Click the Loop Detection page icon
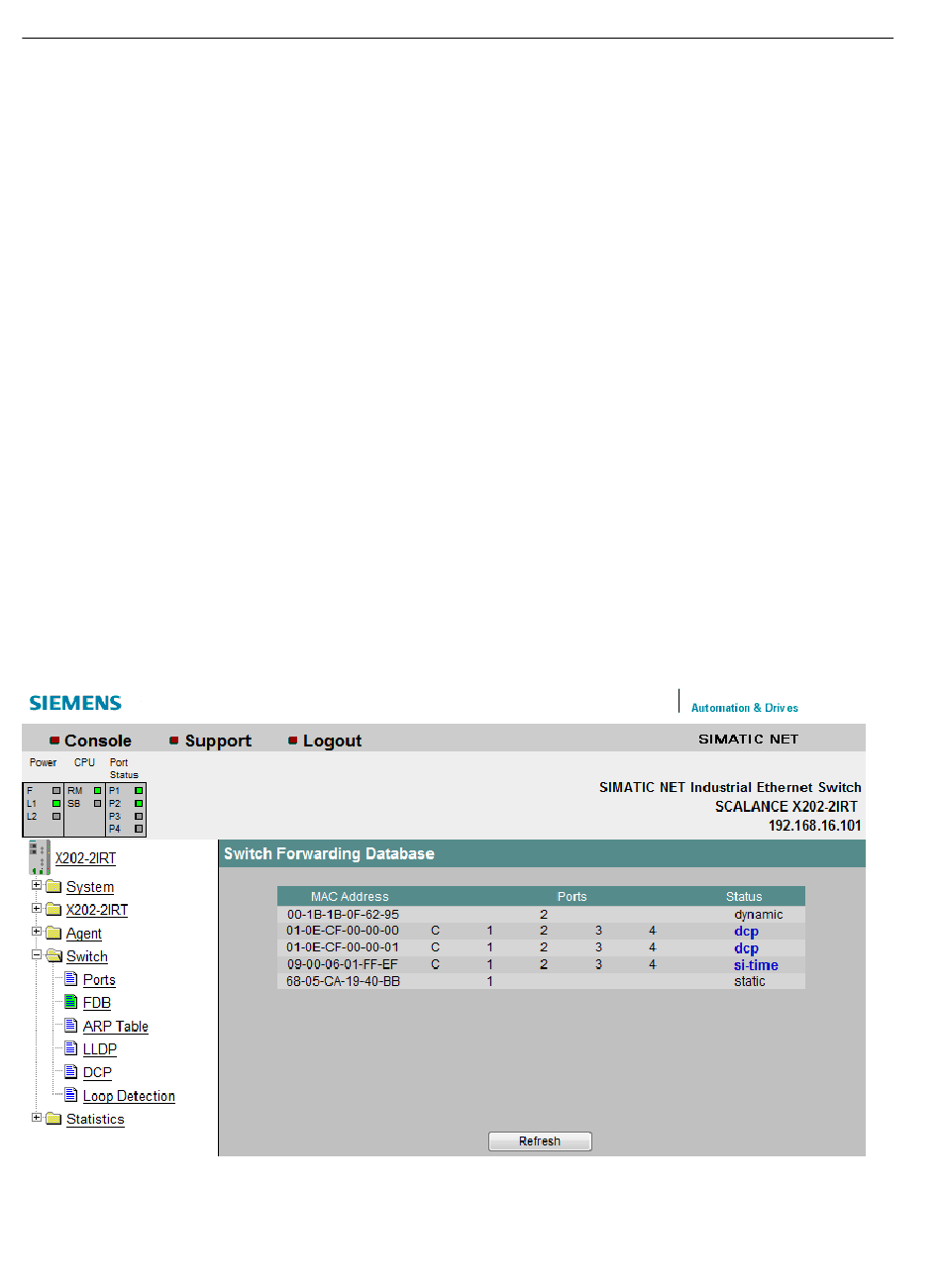This screenshot has width=941, height=1288. click(71, 1095)
